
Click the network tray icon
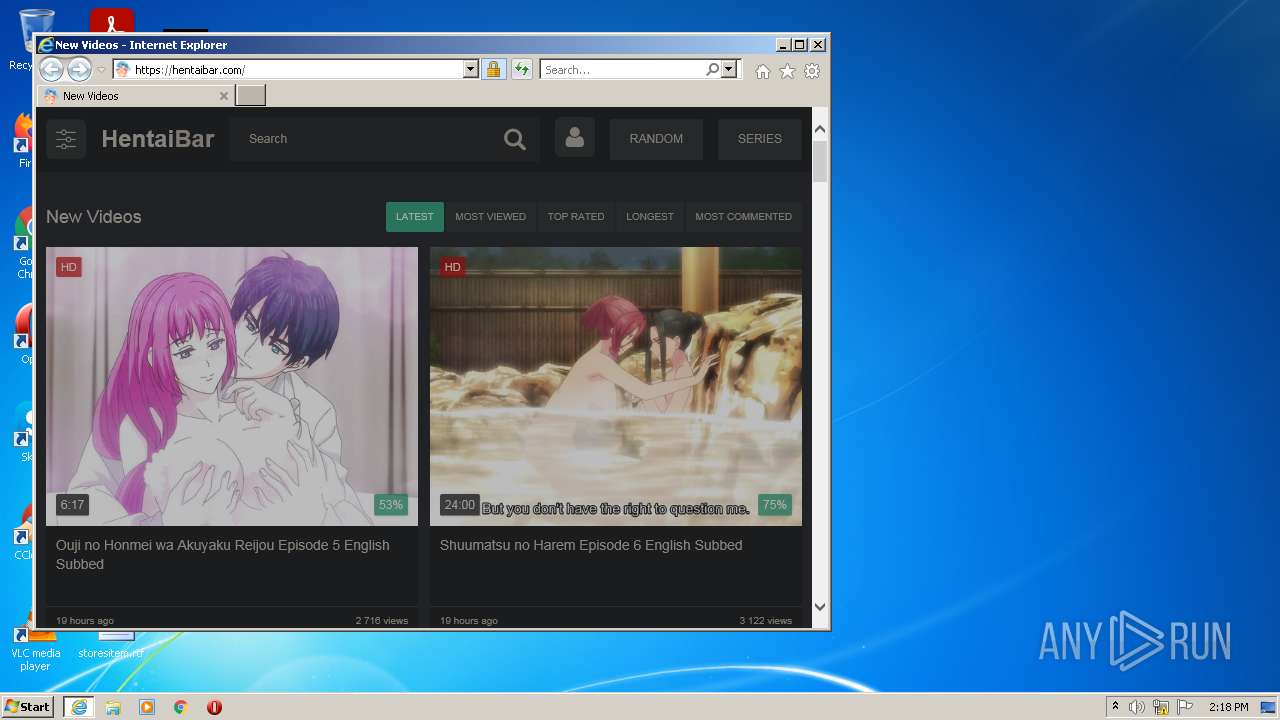1161,707
